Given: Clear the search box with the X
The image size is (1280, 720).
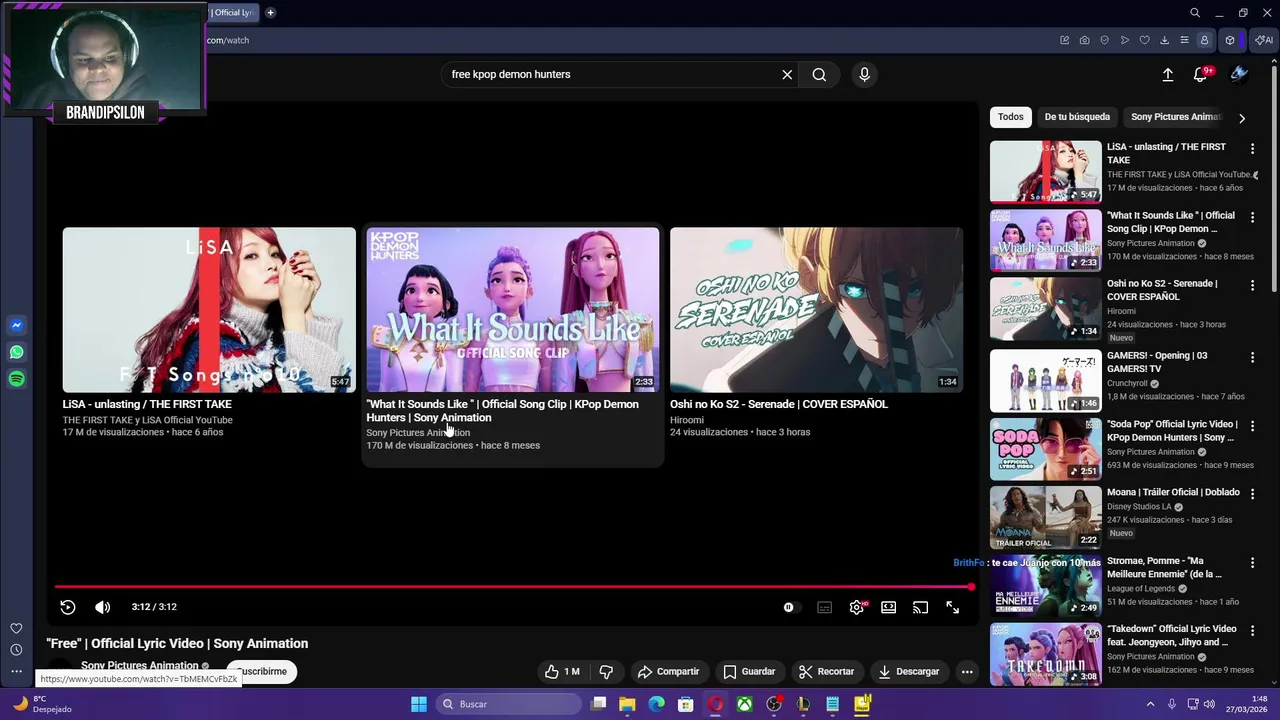Looking at the screenshot, I should point(787,74).
